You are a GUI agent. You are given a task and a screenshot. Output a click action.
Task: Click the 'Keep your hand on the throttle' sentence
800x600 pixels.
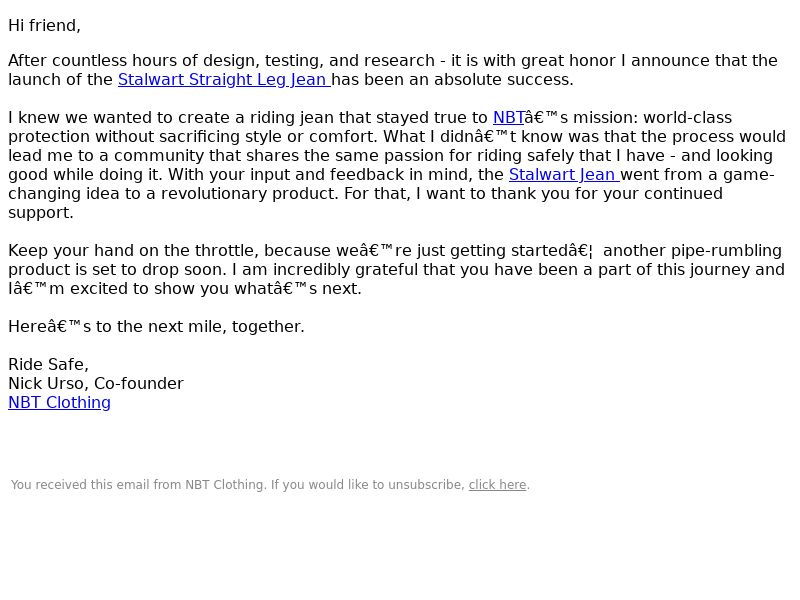click(134, 251)
